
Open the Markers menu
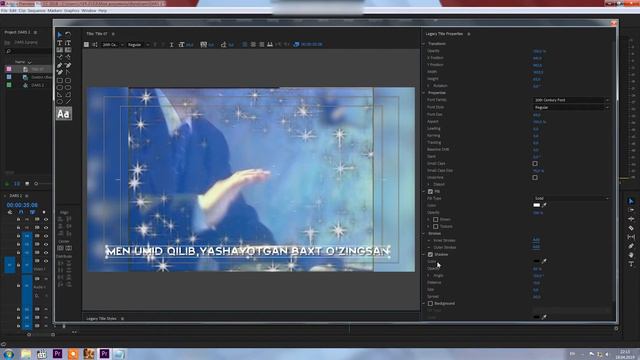55,11
